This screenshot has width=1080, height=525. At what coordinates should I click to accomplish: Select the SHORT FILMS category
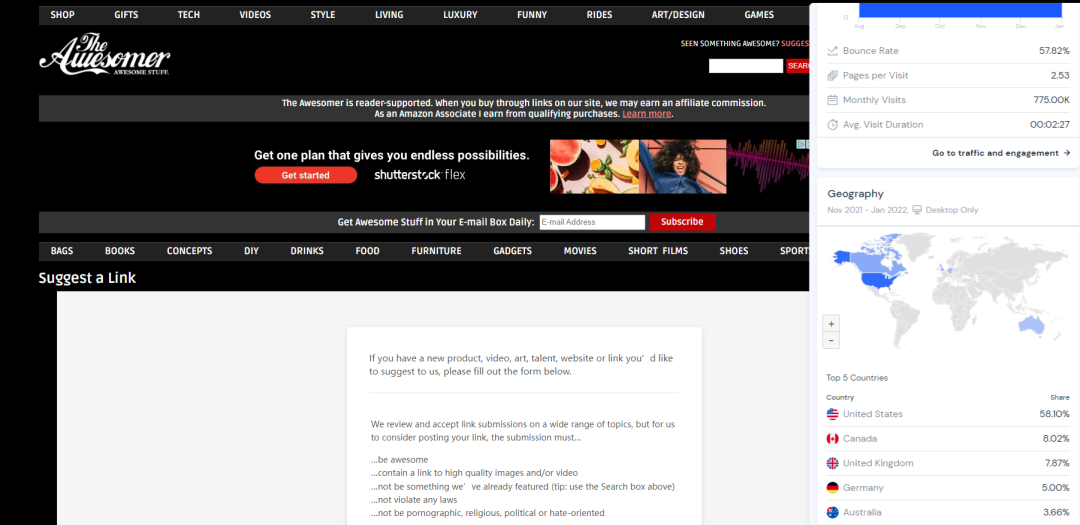click(x=658, y=251)
